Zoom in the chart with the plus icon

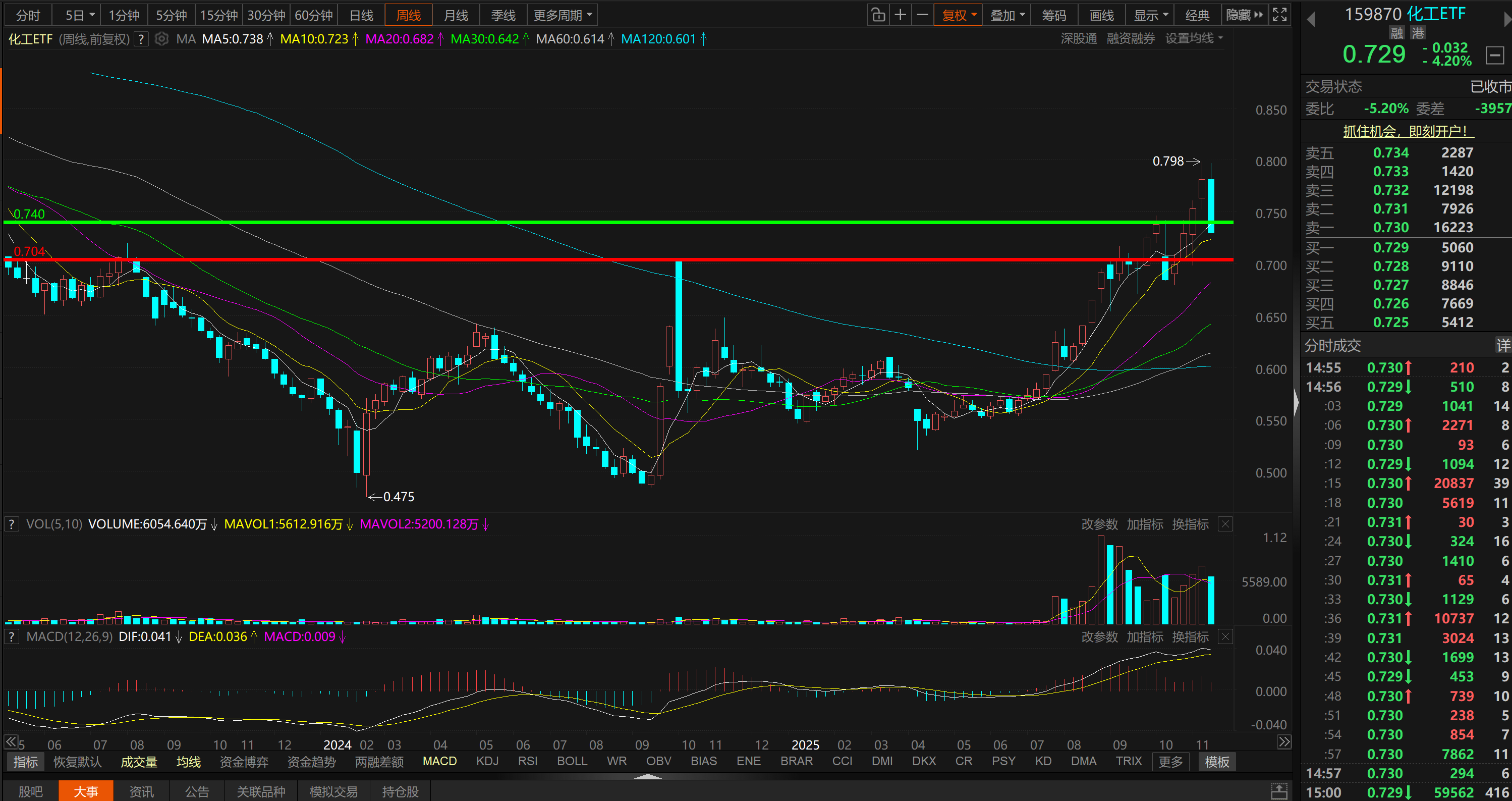pyautogui.click(x=901, y=15)
